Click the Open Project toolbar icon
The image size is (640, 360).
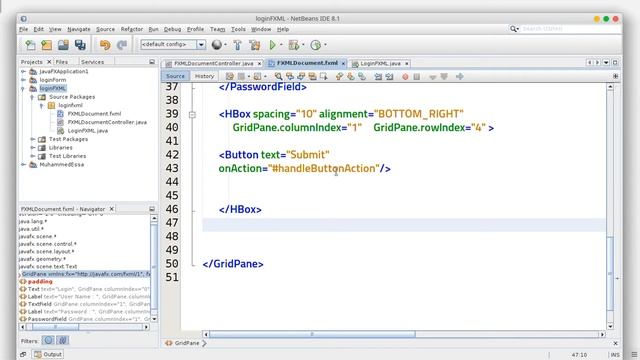(63, 45)
